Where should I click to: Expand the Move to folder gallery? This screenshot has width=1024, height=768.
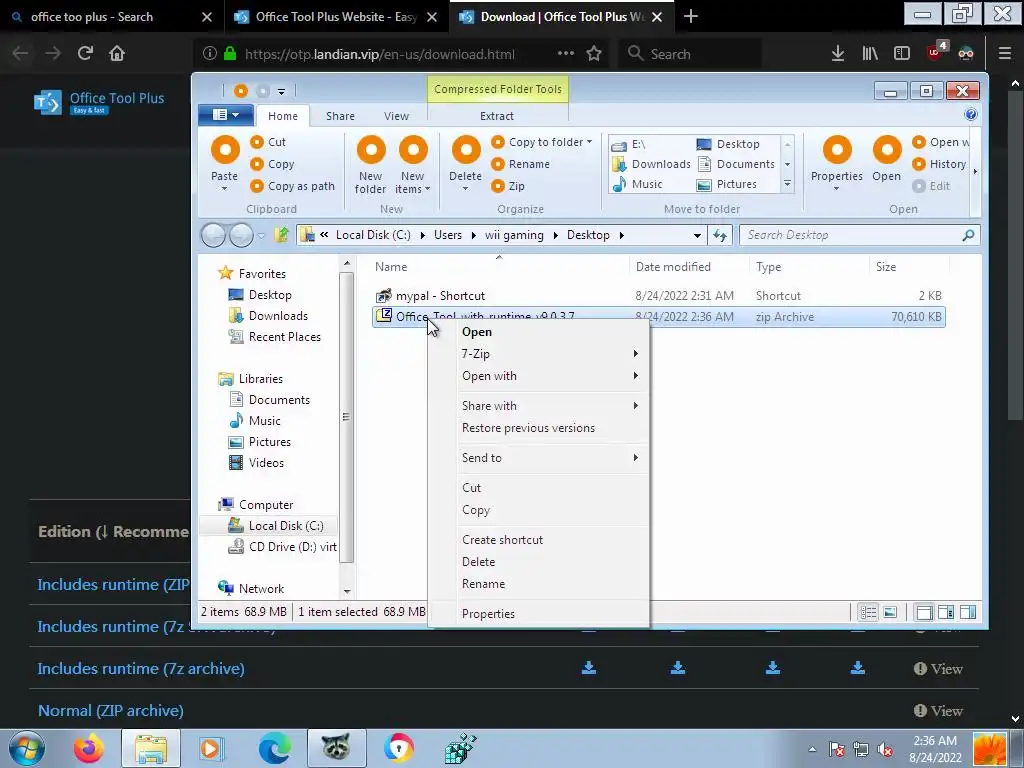[x=788, y=184]
